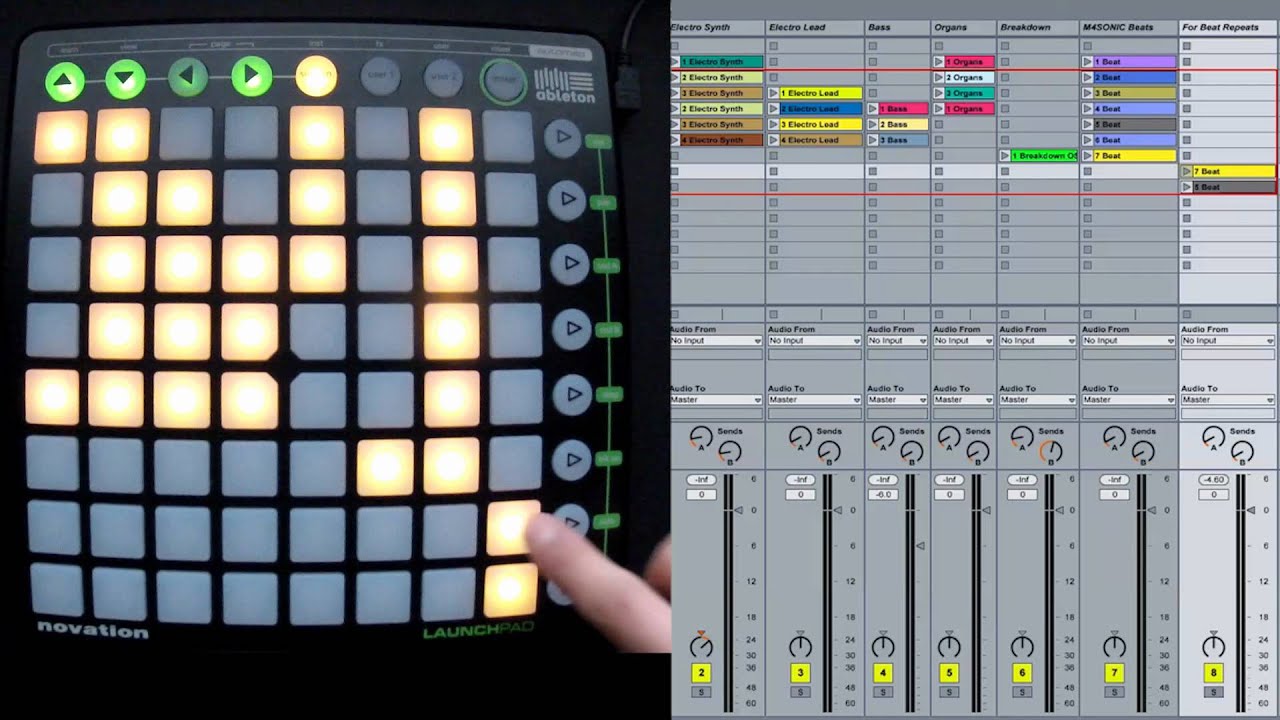
Task: Click the Bass track volume fader handle
Action: pos(921,546)
